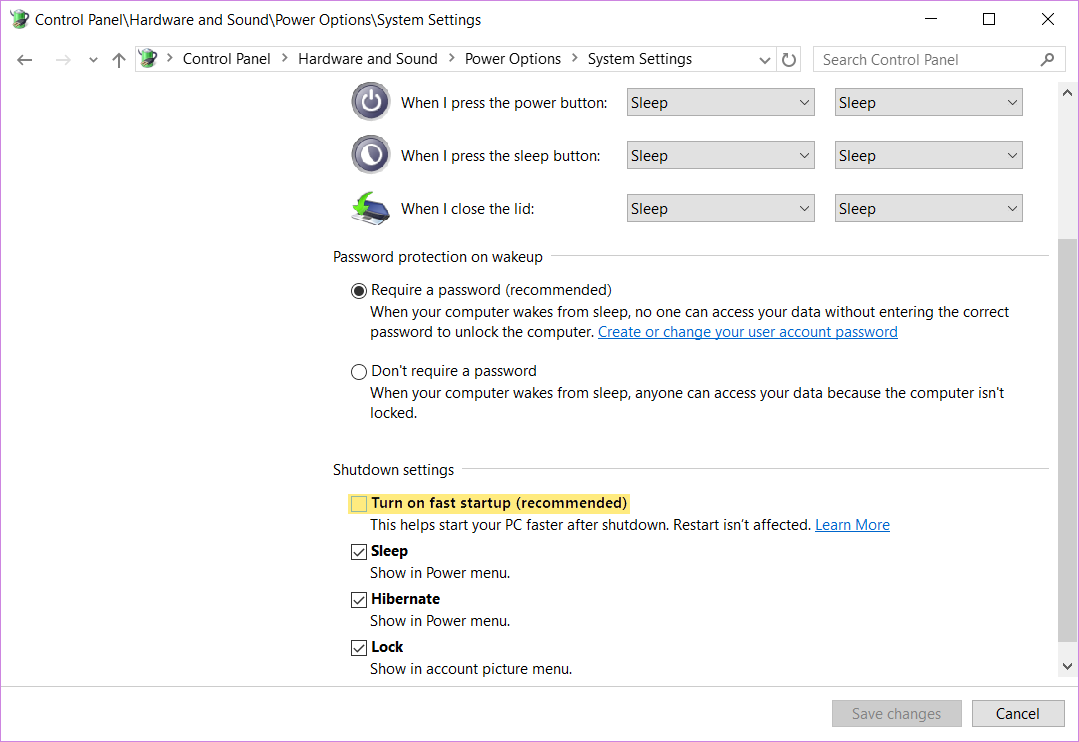Image resolution: width=1079 pixels, height=742 pixels.
Task: Open the Recent locations chevron
Action: tap(93, 60)
